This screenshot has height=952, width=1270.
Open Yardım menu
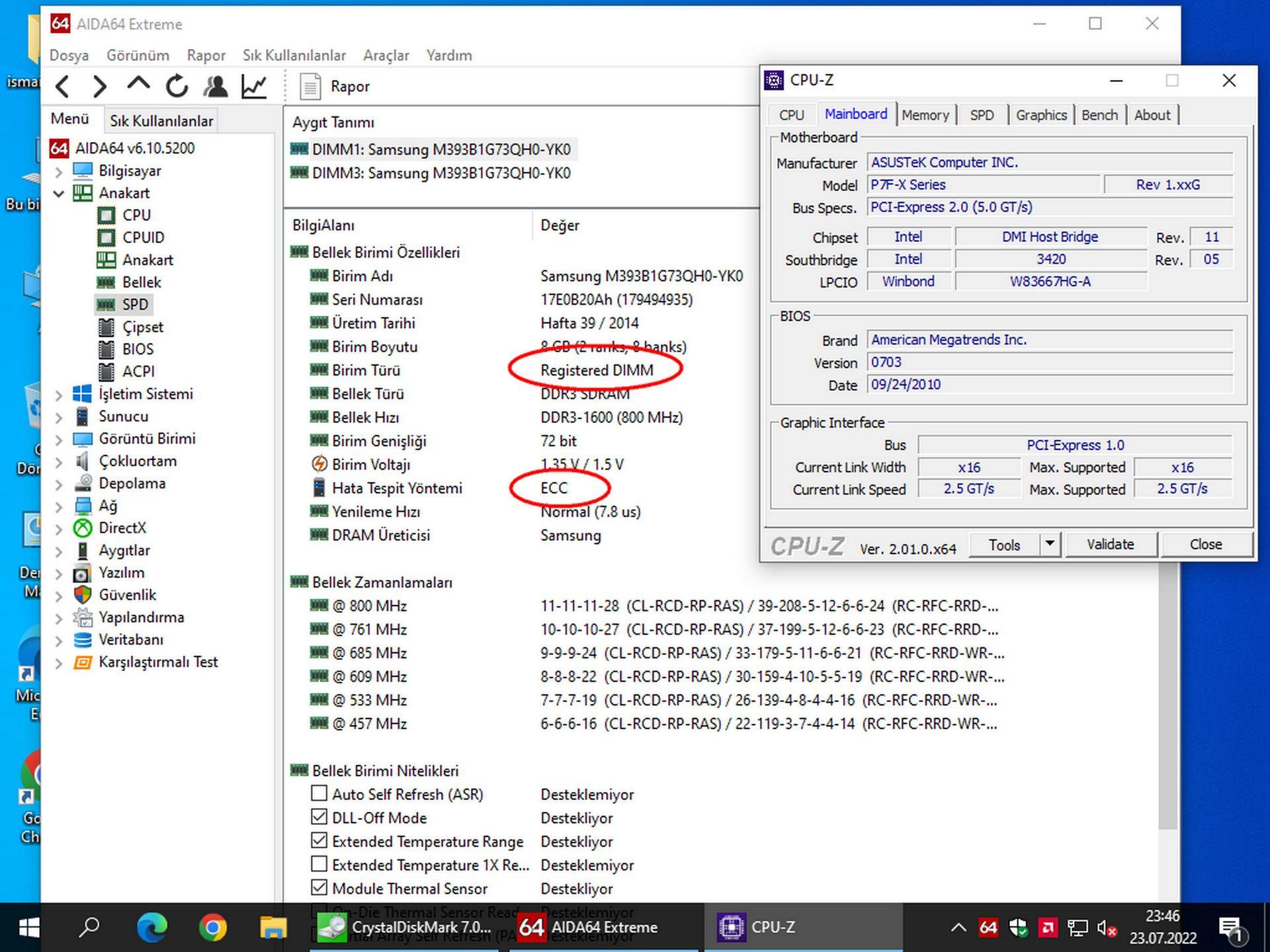449,56
